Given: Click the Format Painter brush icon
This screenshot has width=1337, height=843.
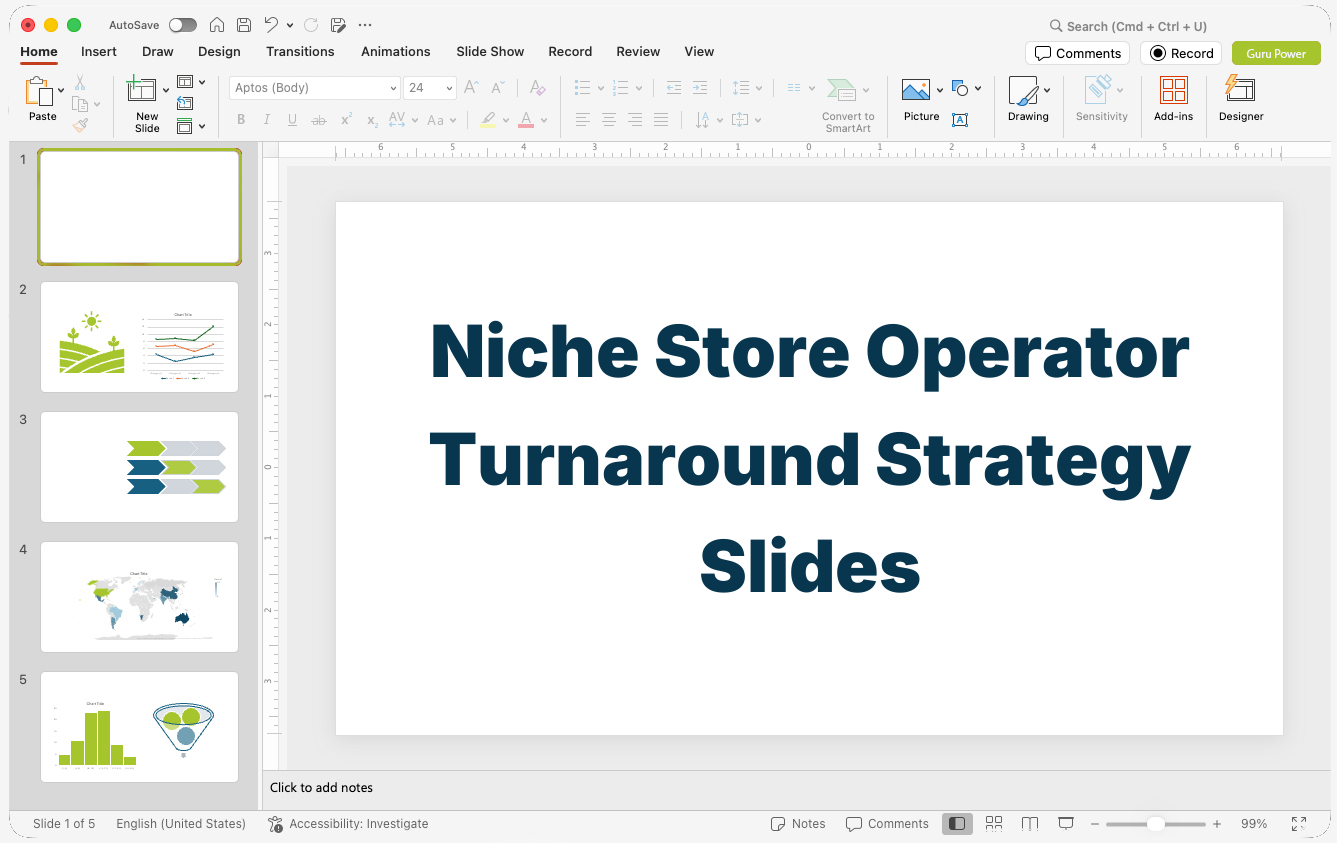Looking at the screenshot, I should tap(80, 125).
